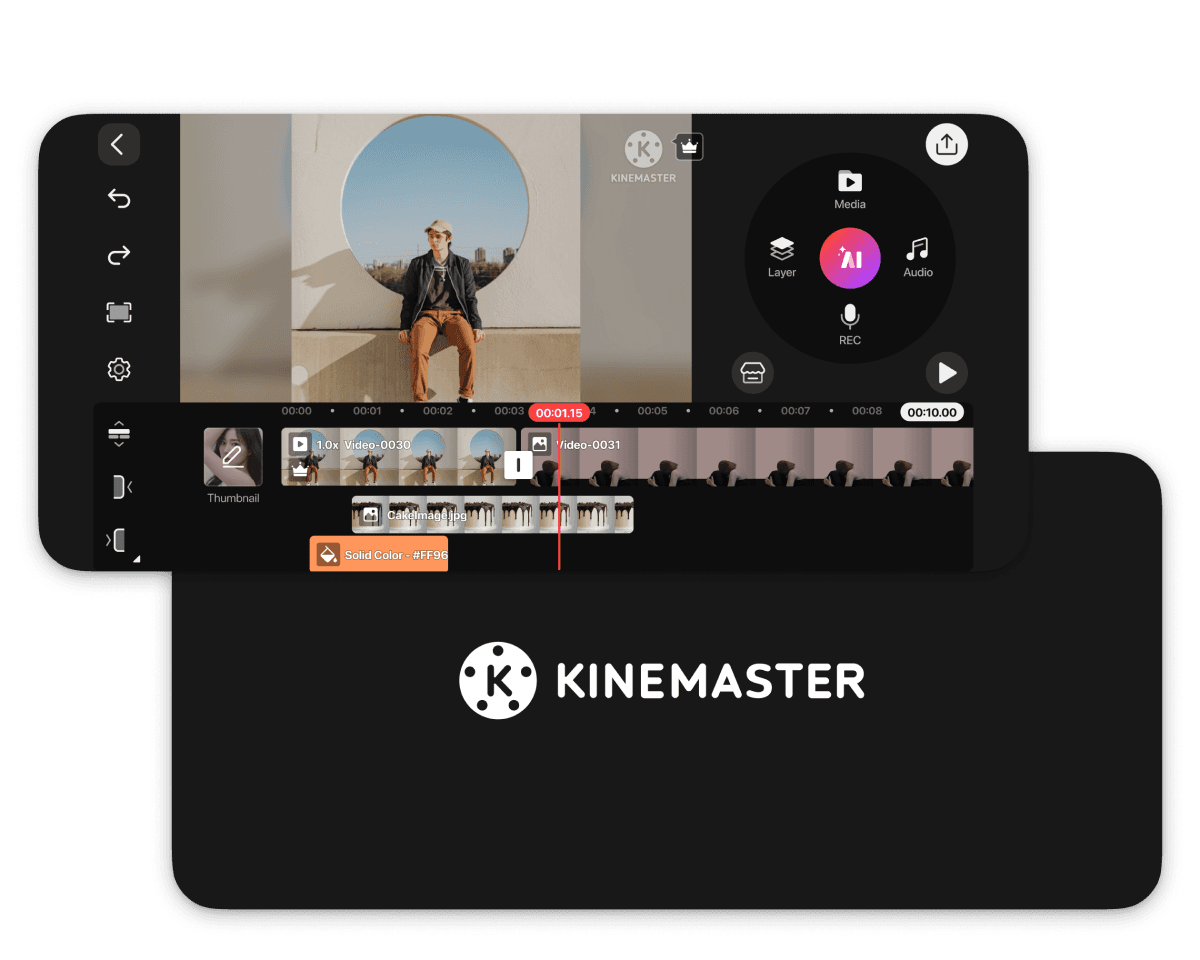Click the crown icon on Video-0030 clip
1200x960 pixels.
coord(299,470)
